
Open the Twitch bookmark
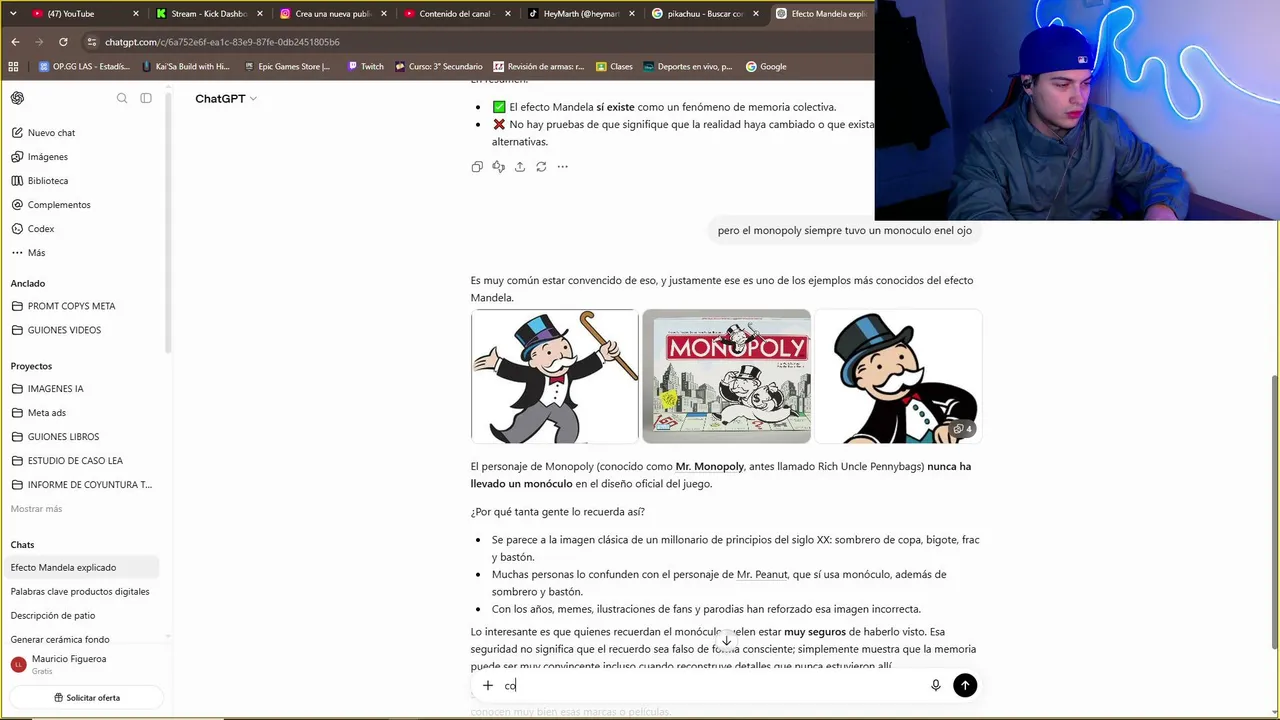[365, 67]
